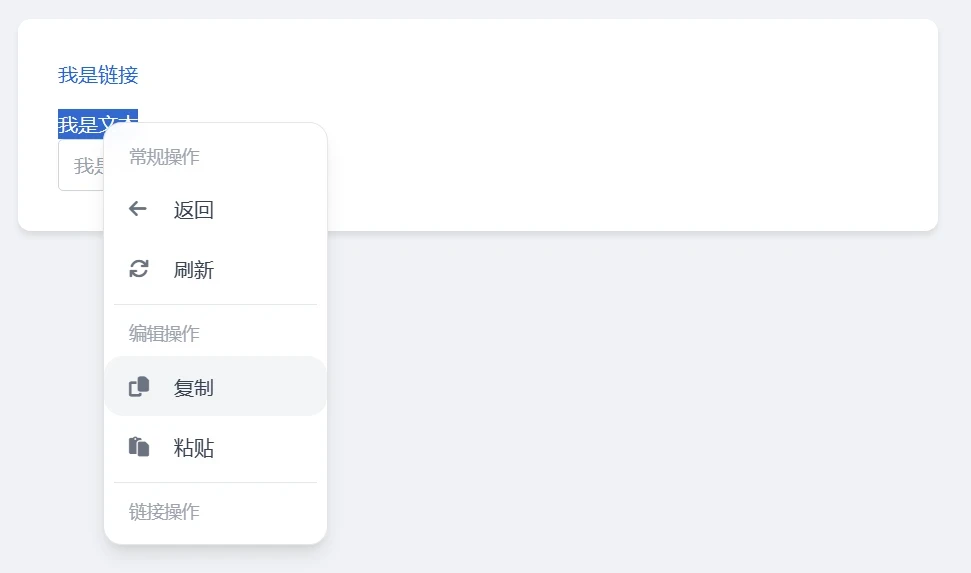Click gray page background right of menu
This screenshot has height=573, width=971.
[x=619, y=403]
